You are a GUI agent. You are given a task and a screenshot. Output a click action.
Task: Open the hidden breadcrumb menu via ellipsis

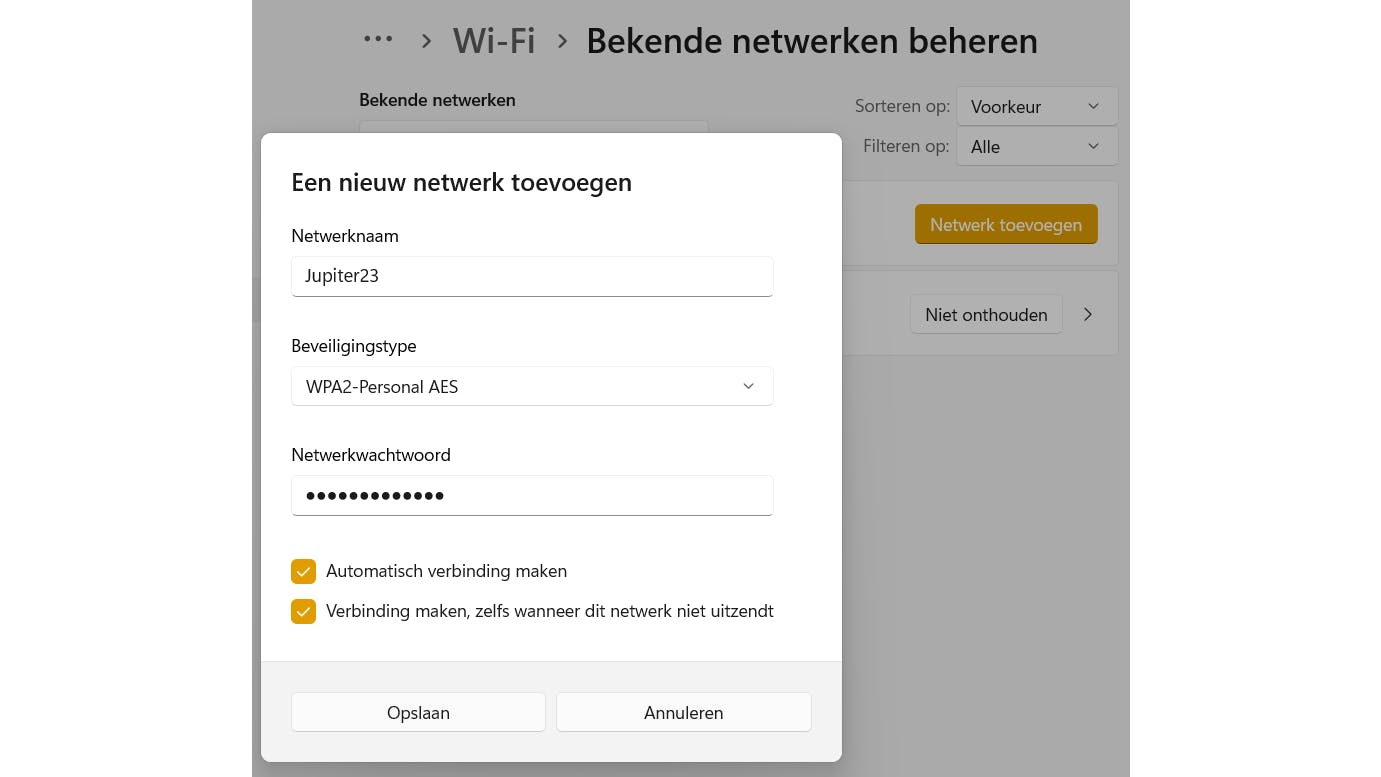tap(378, 40)
